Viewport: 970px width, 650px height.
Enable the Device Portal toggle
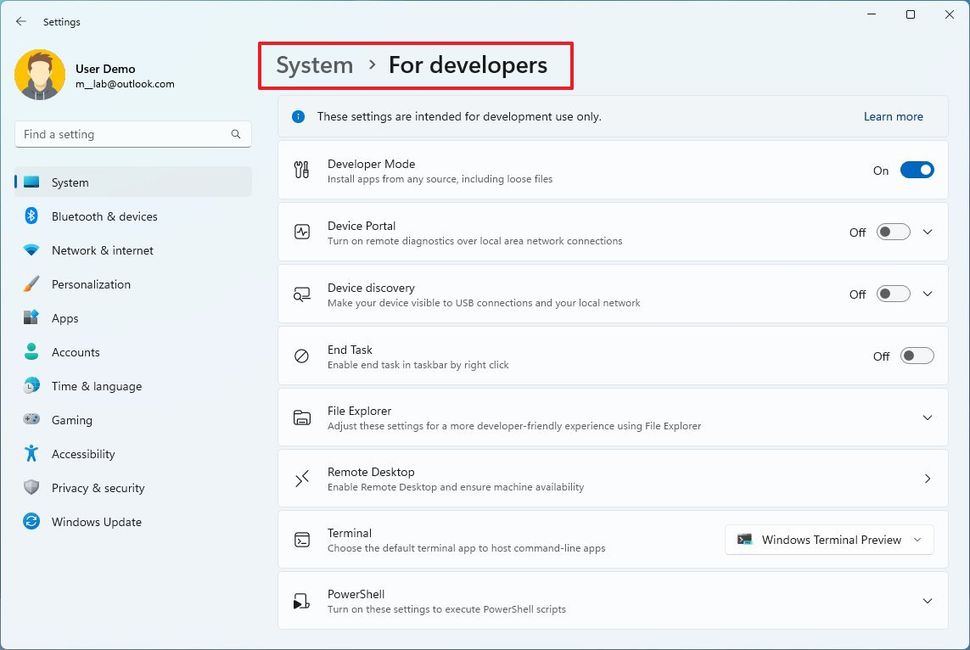point(893,232)
